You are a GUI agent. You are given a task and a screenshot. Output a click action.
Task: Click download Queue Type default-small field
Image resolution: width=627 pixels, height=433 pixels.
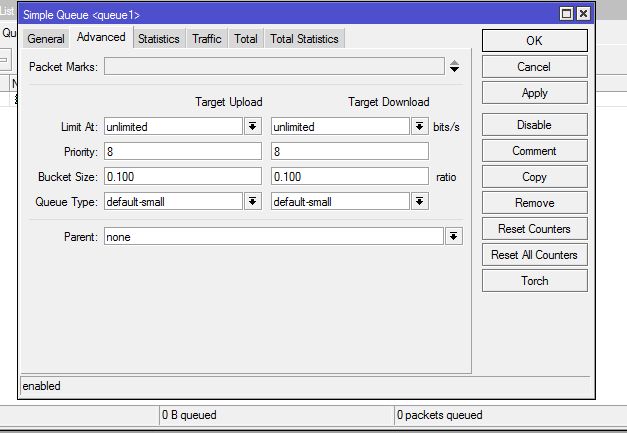340,201
